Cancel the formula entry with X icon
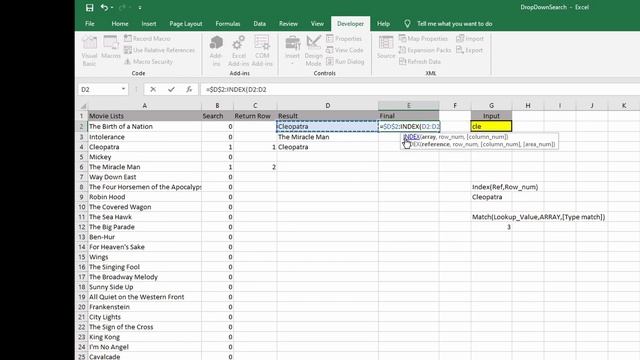This screenshot has width=640, height=360. coord(153,89)
